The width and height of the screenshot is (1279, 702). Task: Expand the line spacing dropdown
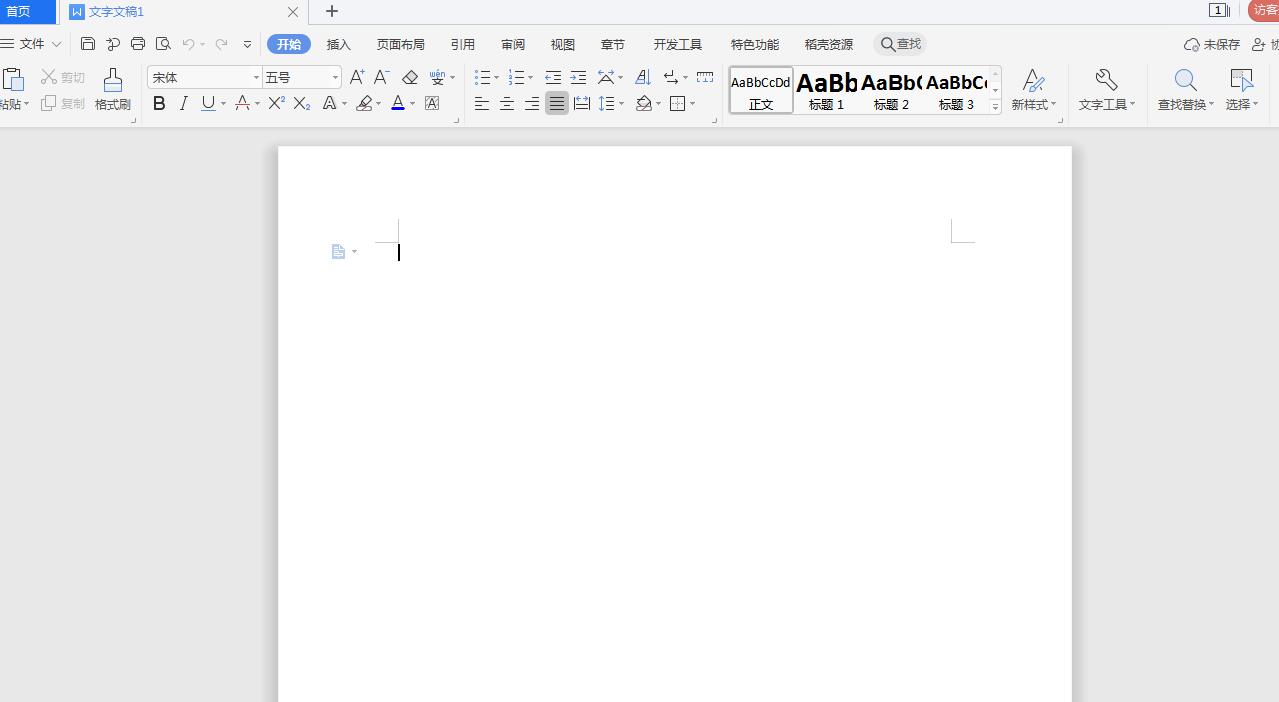[x=622, y=104]
